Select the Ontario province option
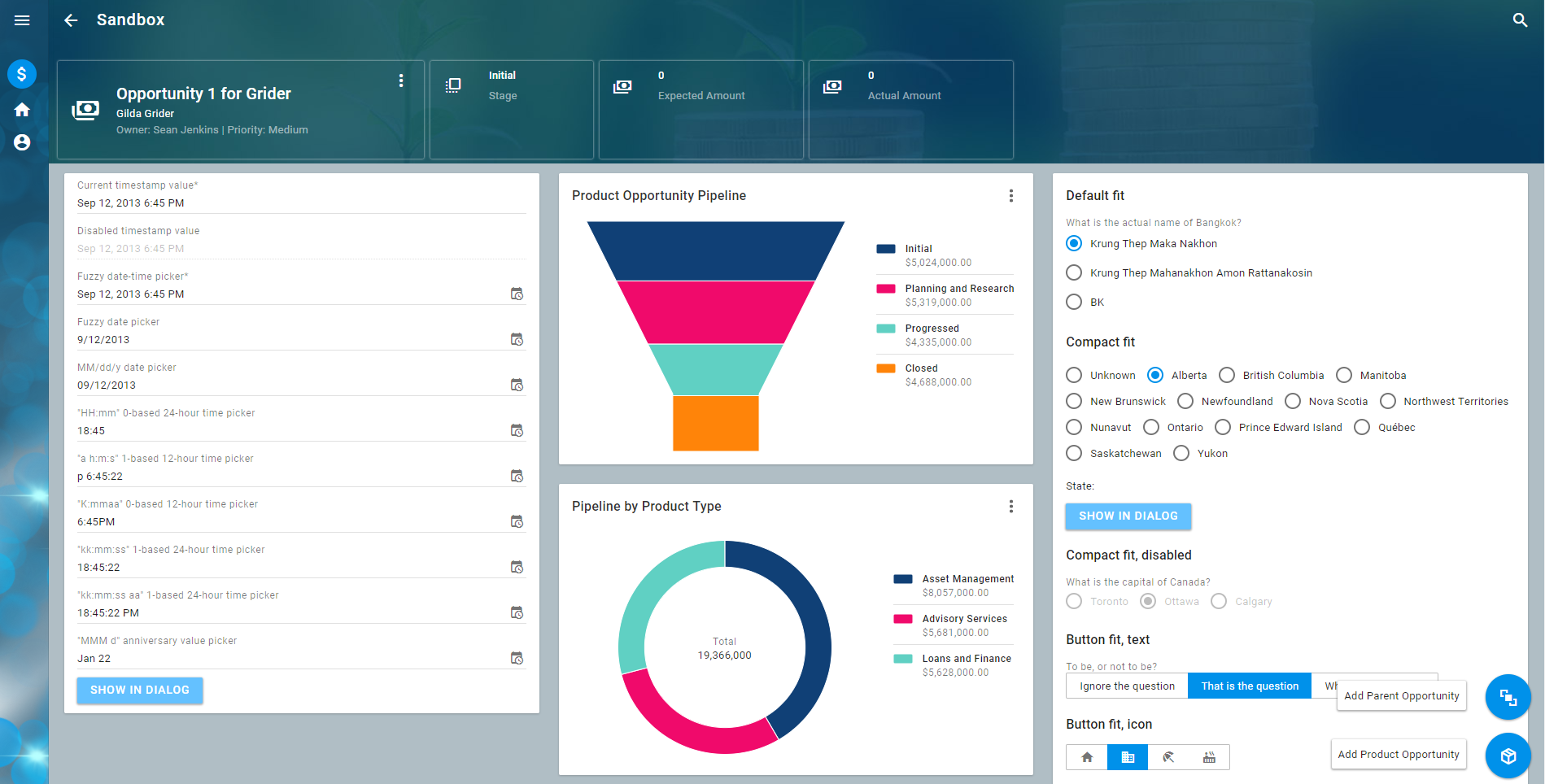The width and height of the screenshot is (1545, 784). pyautogui.click(x=1151, y=428)
